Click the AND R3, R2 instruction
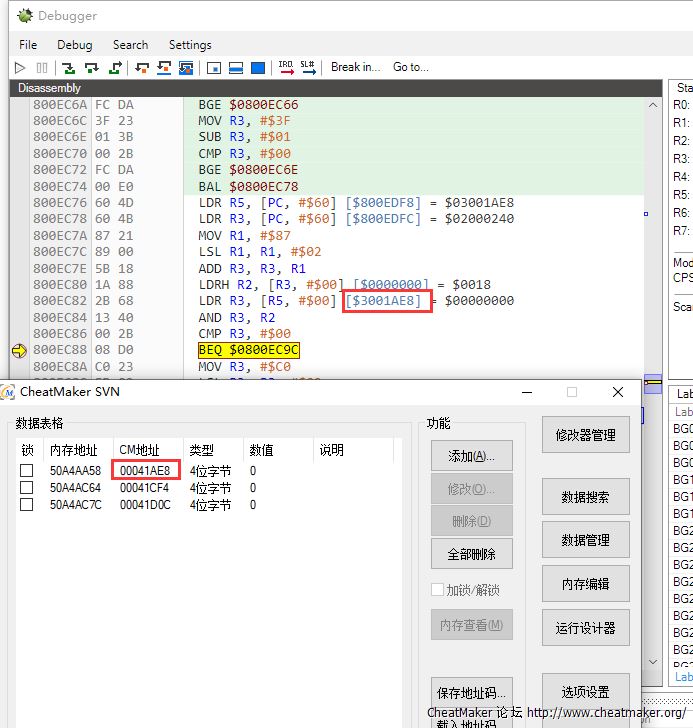Image resolution: width=693 pixels, height=728 pixels. (x=237, y=318)
